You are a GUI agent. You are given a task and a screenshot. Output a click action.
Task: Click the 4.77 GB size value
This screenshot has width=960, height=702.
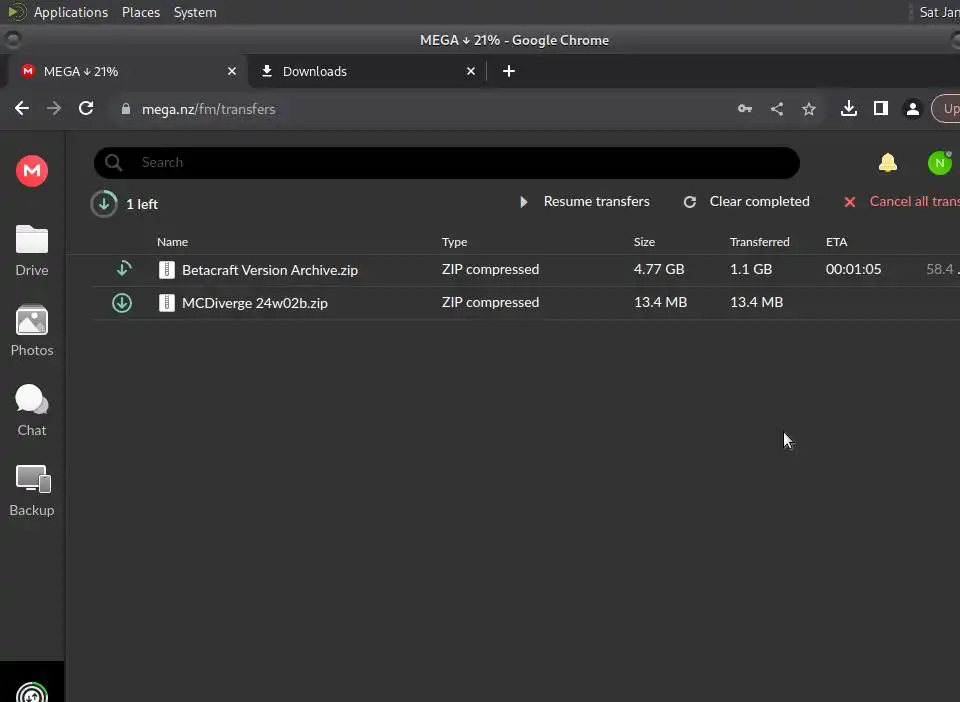click(x=659, y=269)
